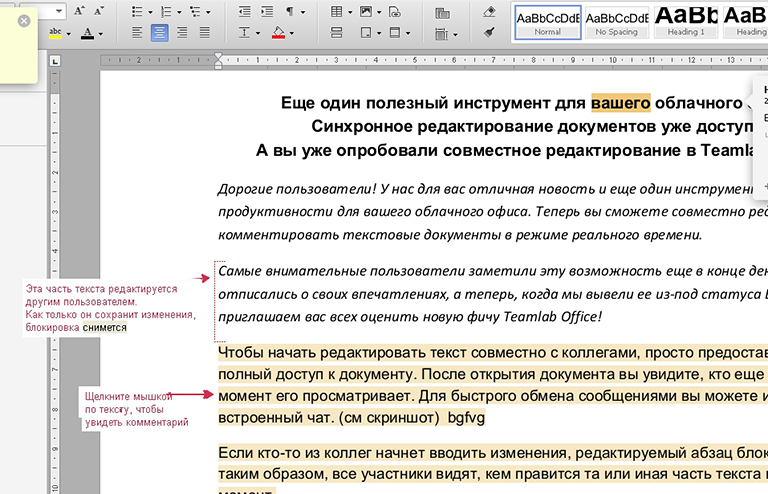
Task: Click the text "bgfvg" in the document
Action: click(466, 418)
